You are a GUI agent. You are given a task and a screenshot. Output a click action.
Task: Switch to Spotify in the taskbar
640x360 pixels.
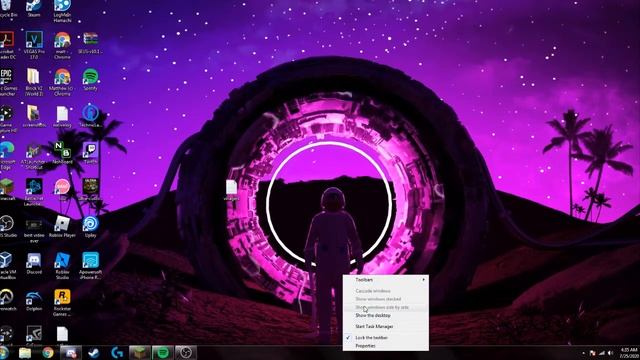click(x=163, y=353)
